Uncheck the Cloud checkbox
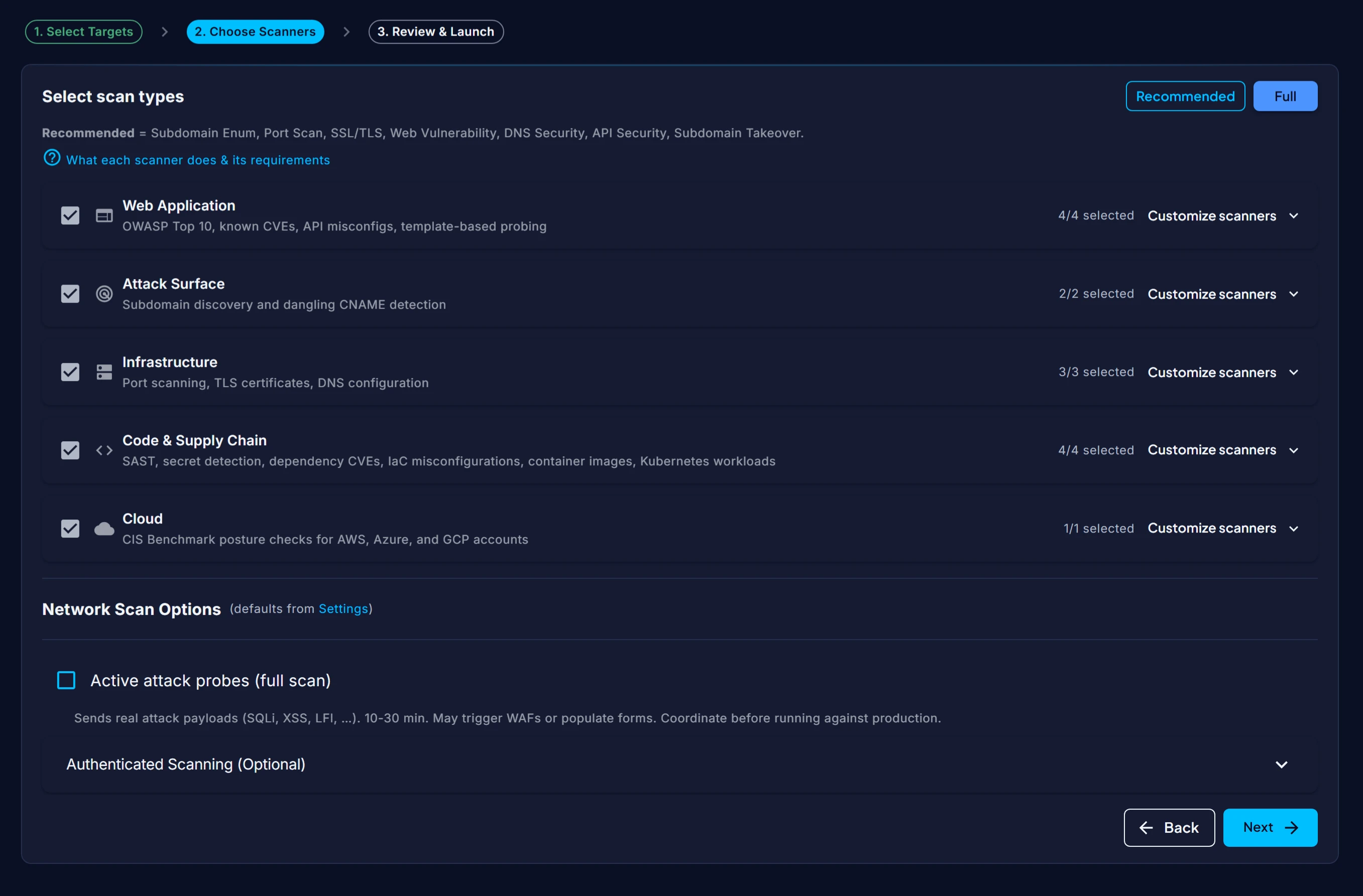Viewport: 1363px width, 896px height. point(70,529)
